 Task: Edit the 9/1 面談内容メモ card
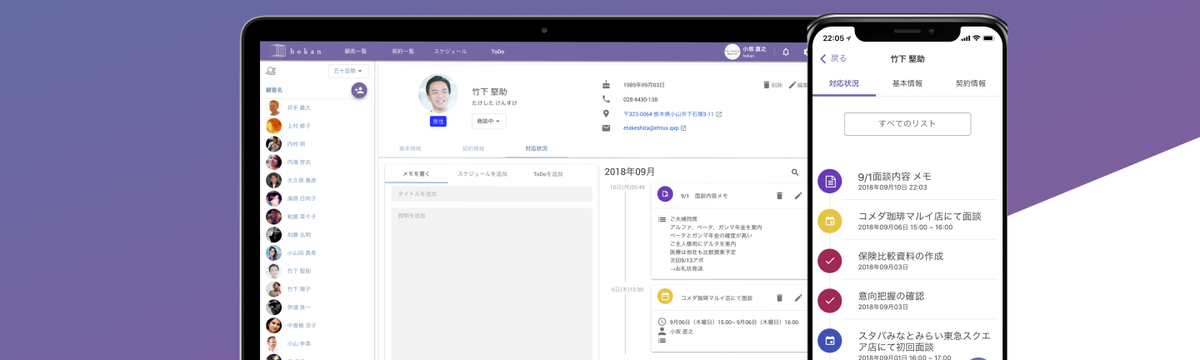tap(798, 195)
